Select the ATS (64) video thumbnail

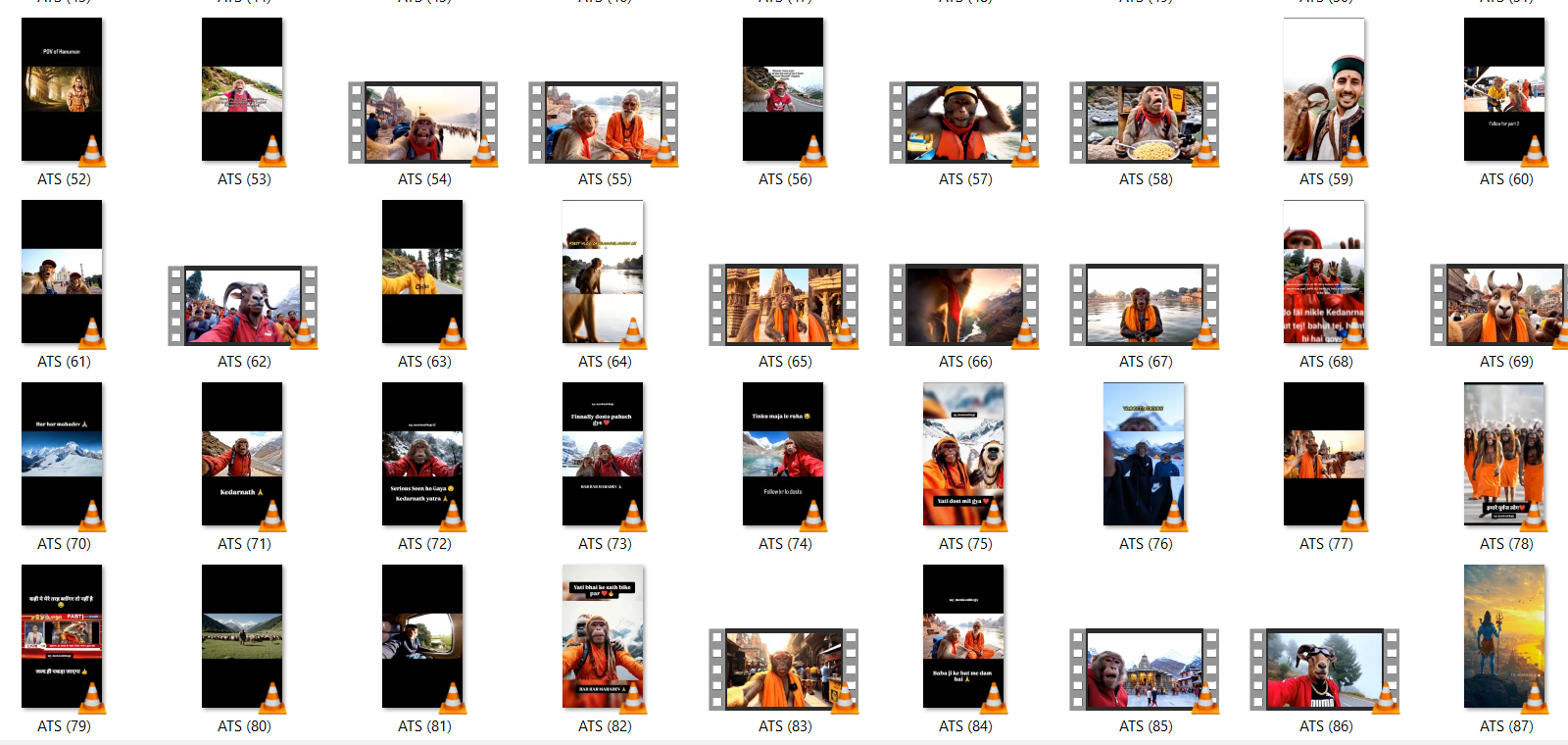tap(603, 272)
